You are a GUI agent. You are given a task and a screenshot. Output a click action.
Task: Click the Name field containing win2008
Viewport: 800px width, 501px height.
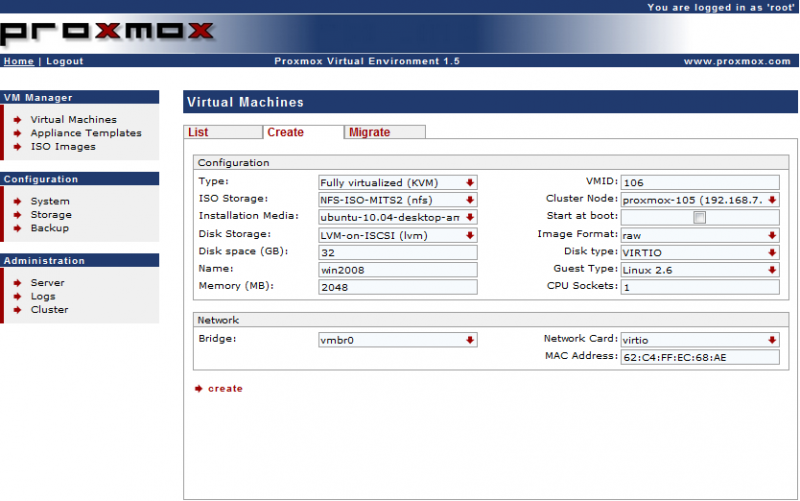click(x=397, y=270)
